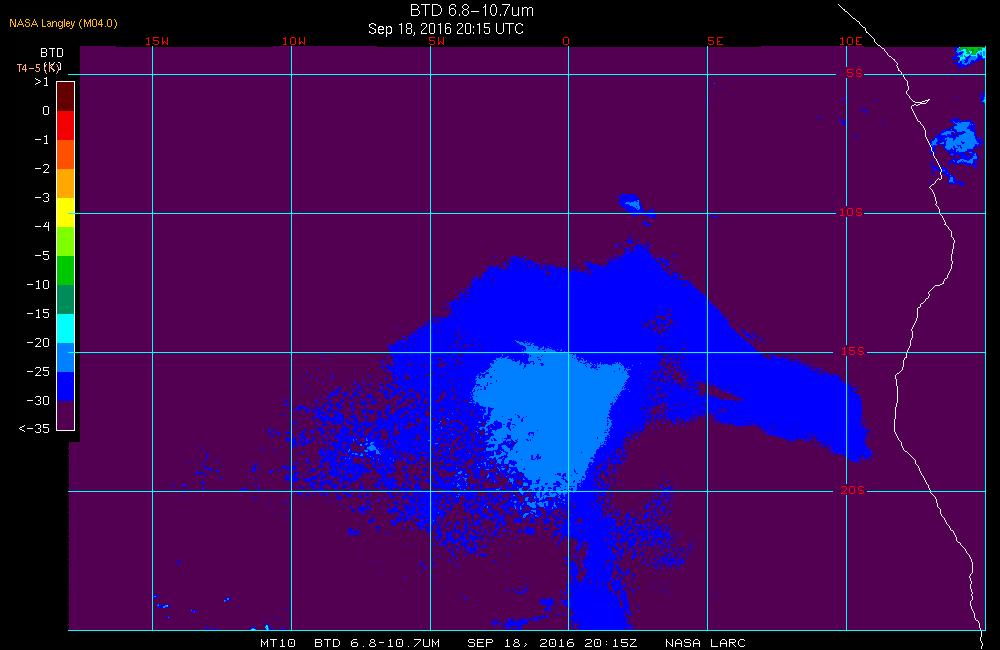Click the cyan color swatch in legend
Viewport: 1000px width, 650px height.
pos(66,329)
